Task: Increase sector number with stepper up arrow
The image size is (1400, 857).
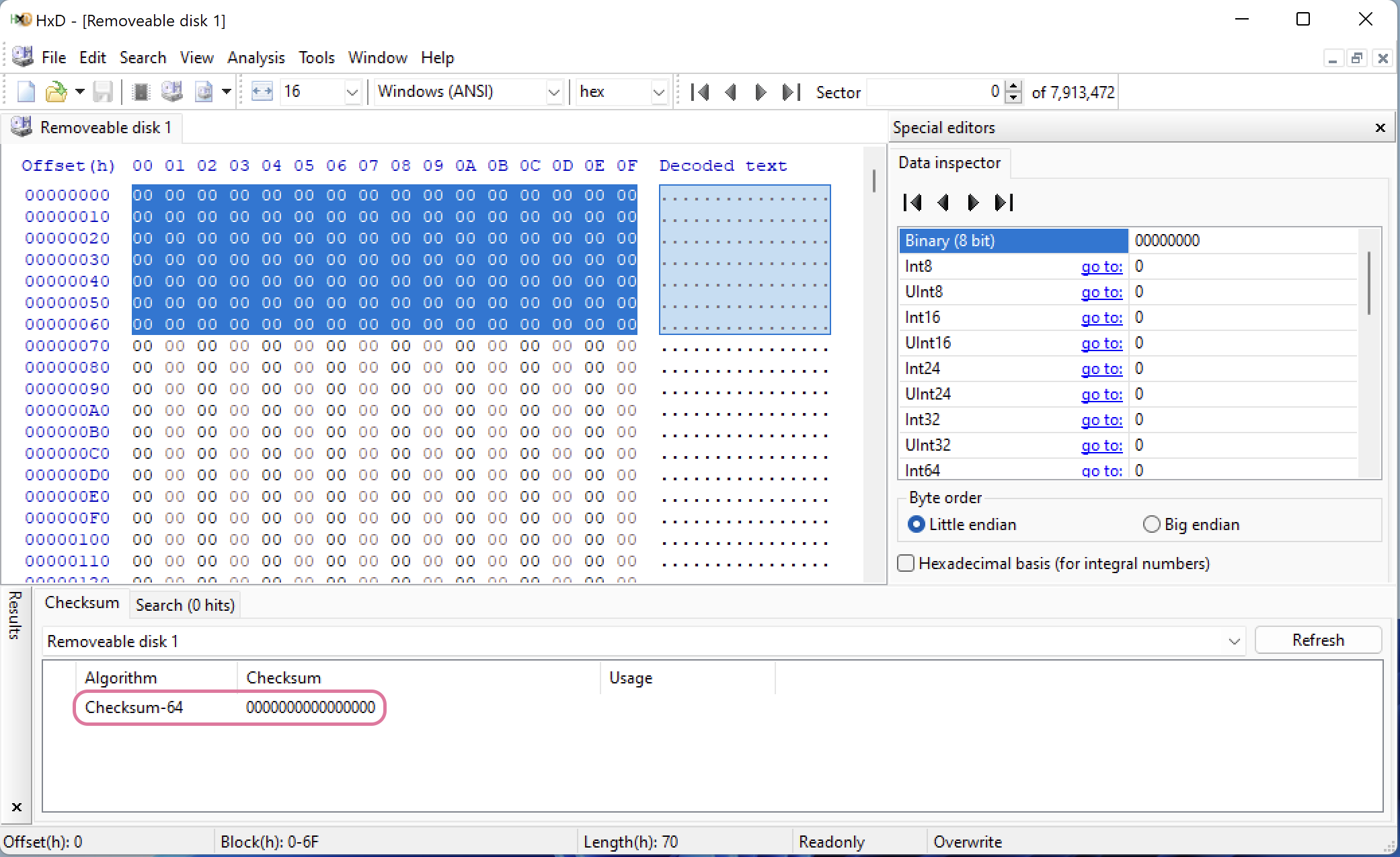Action: point(1013,86)
